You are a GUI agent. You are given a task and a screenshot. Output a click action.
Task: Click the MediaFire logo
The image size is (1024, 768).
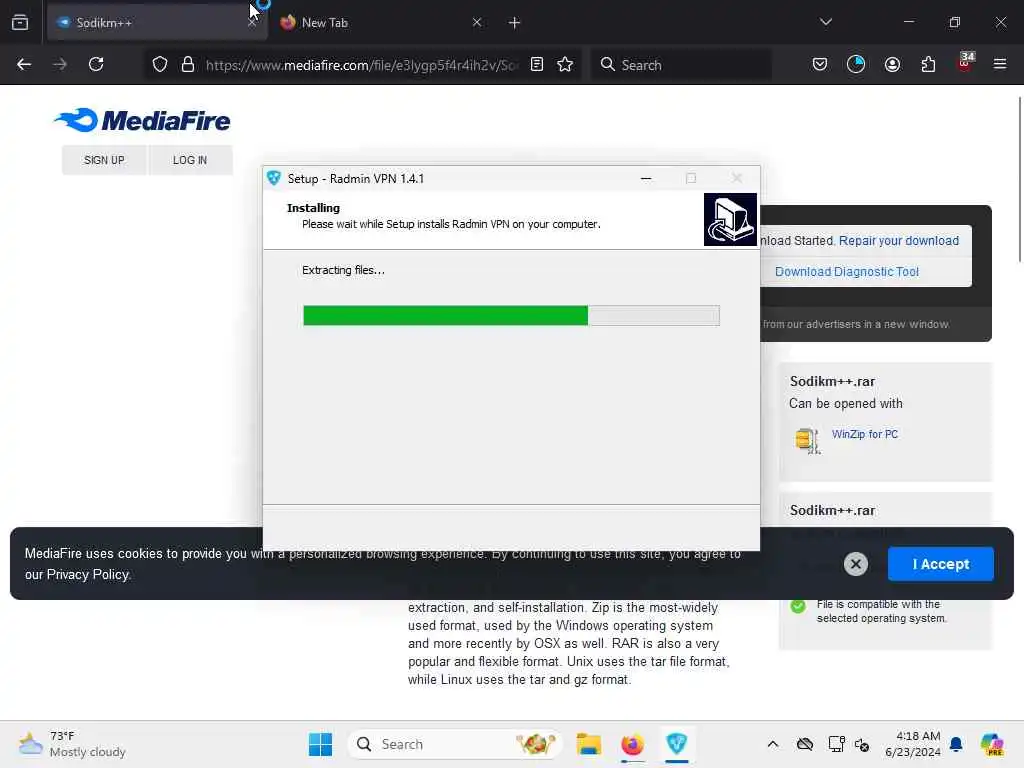pos(142,120)
